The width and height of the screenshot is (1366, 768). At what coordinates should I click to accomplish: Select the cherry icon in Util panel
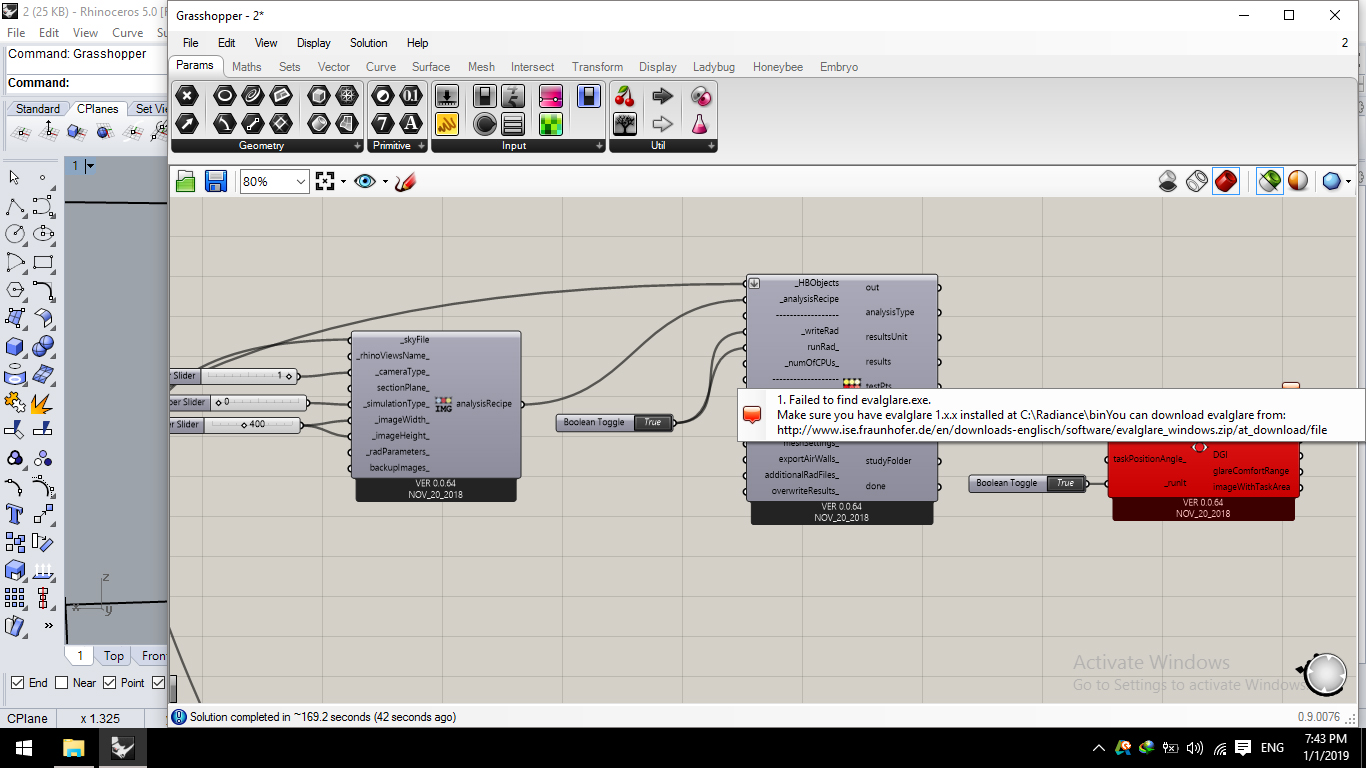pyautogui.click(x=625, y=96)
